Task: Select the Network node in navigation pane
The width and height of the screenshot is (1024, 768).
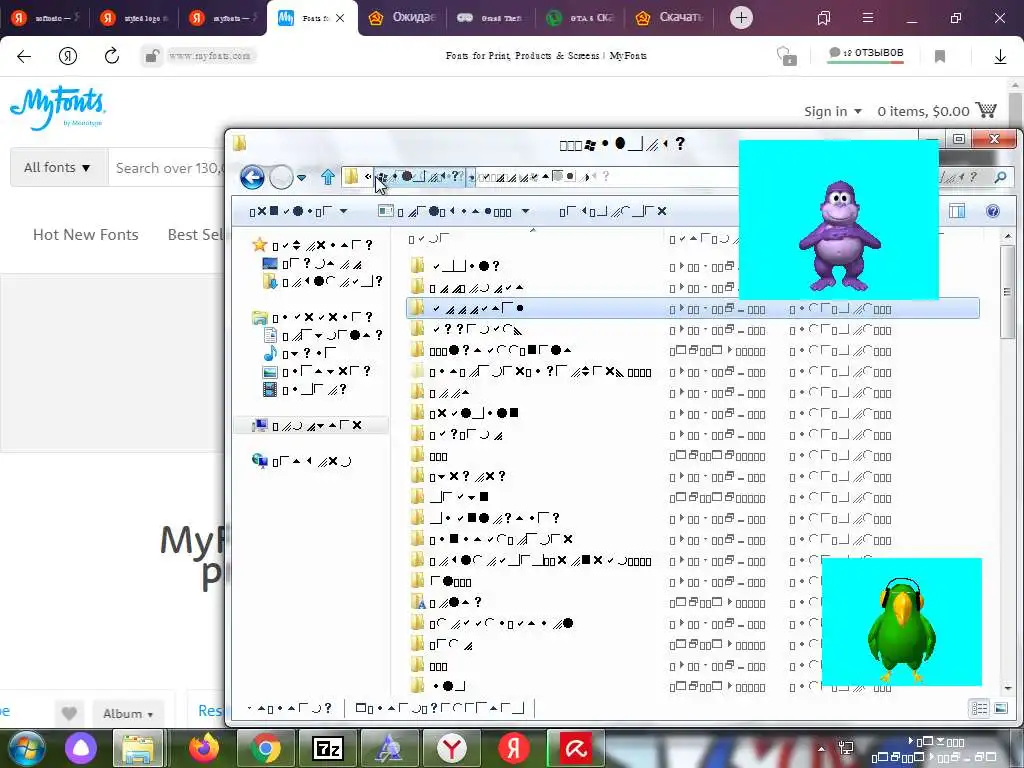Action: (x=302, y=461)
